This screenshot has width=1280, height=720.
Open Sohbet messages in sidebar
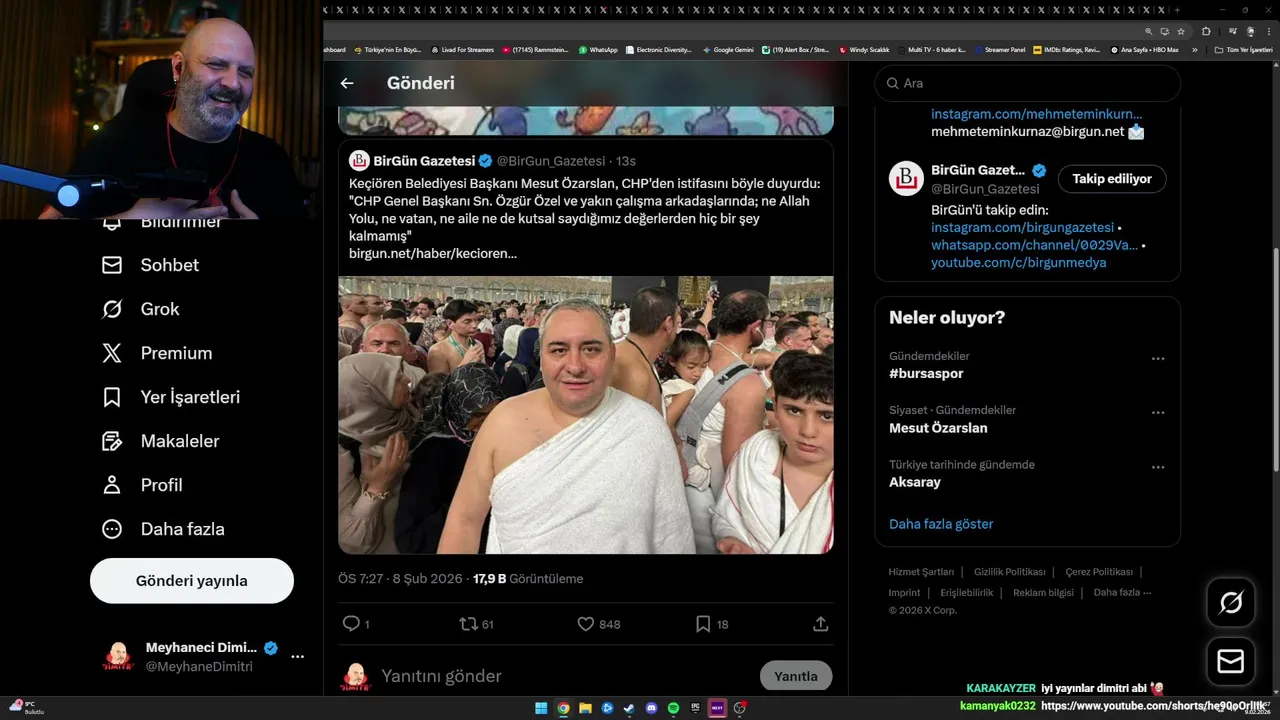pos(150,265)
